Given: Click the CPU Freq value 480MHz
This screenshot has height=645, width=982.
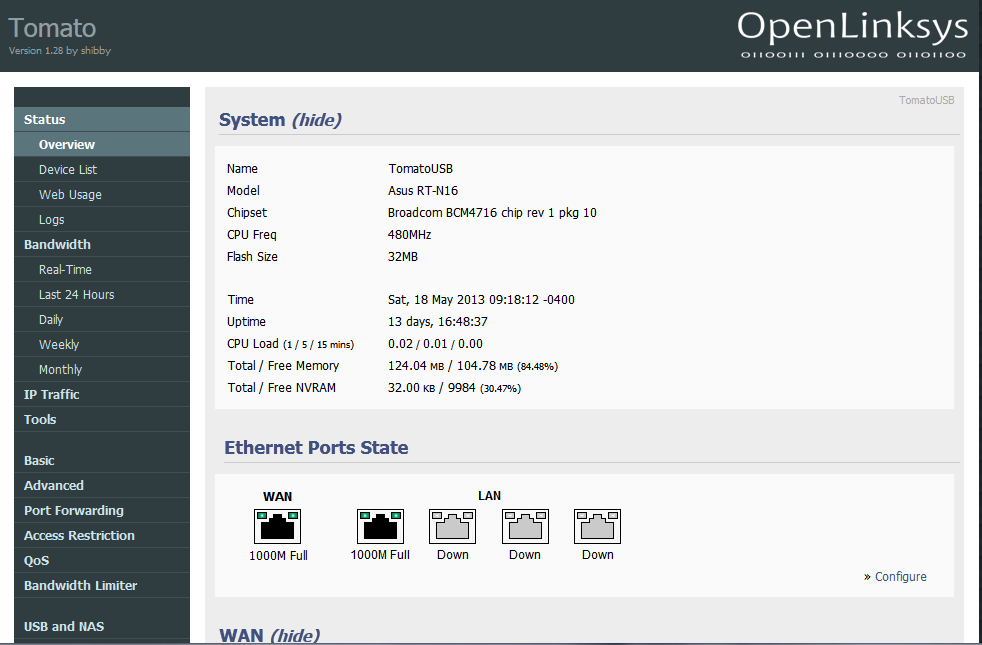Looking at the screenshot, I should click(x=410, y=235).
